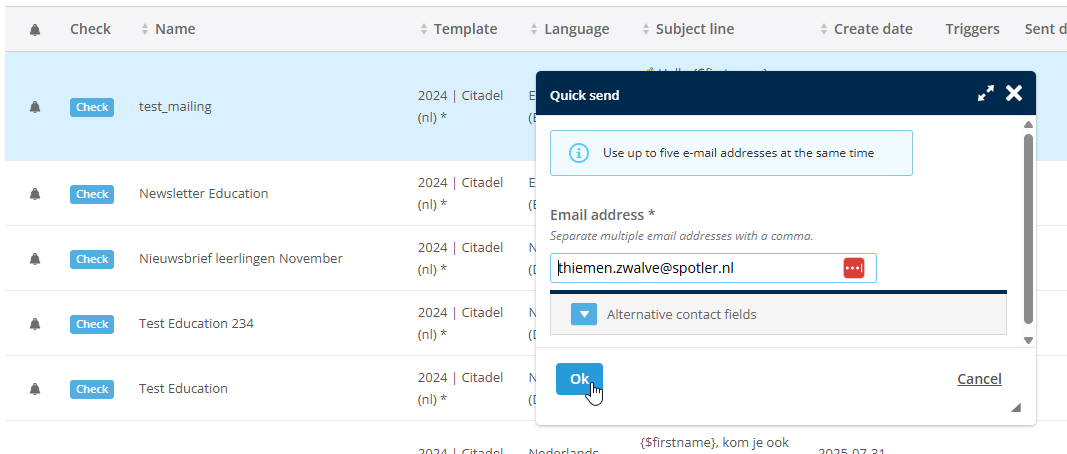Image resolution: width=1067 pixels, height=454 pixels.
Task: Click the red password manager icon in email field
Action: 853,268
